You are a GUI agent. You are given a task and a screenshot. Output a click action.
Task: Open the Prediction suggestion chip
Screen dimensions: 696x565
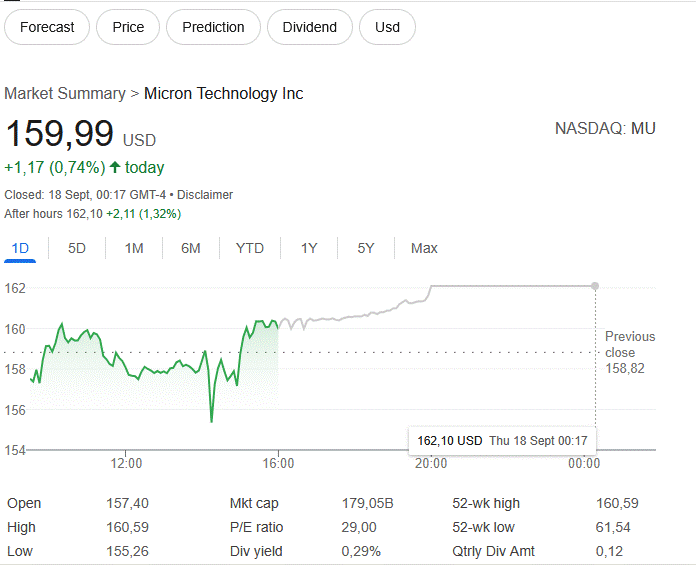[213, 27]
